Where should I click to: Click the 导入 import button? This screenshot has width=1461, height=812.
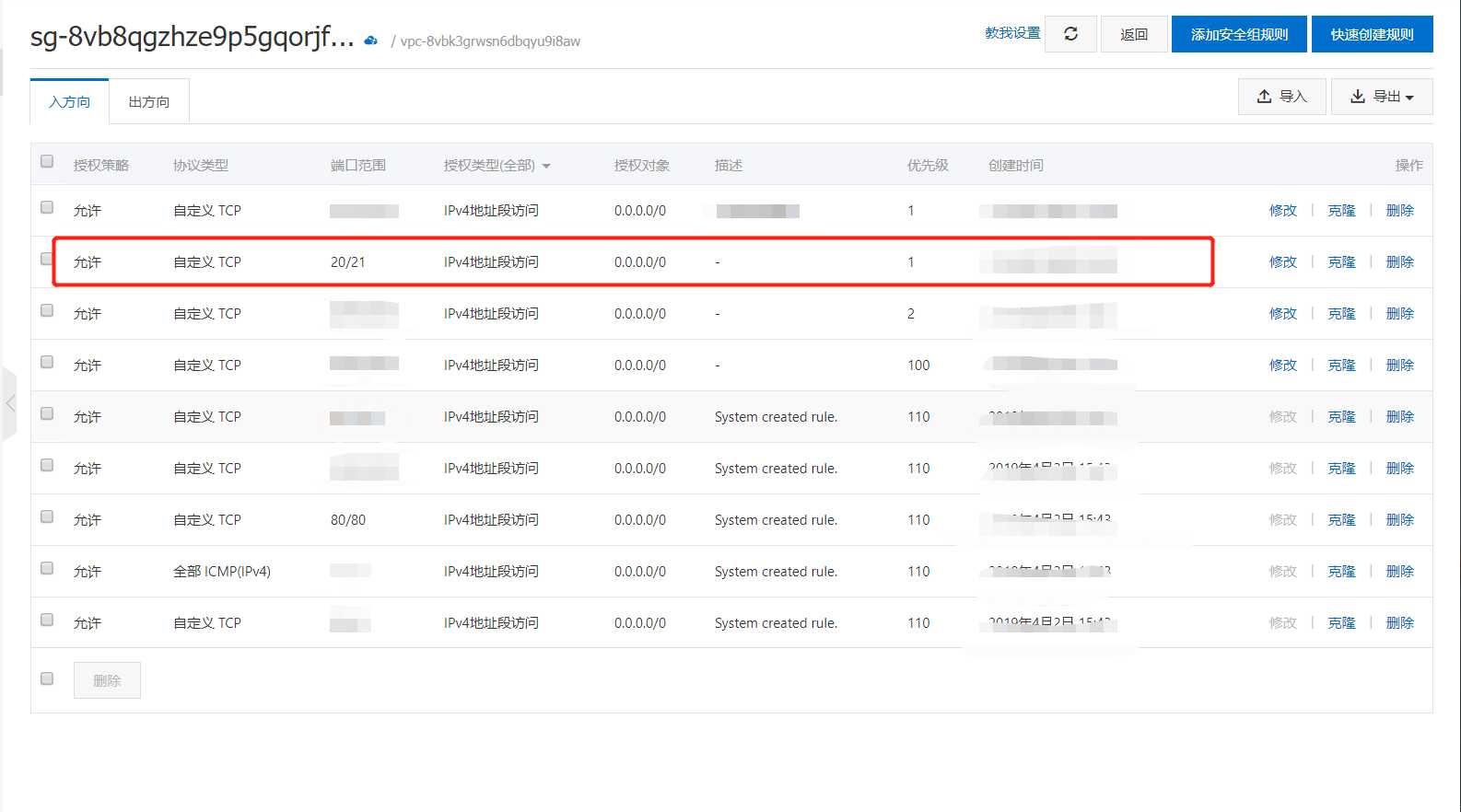coord(1282,97)
